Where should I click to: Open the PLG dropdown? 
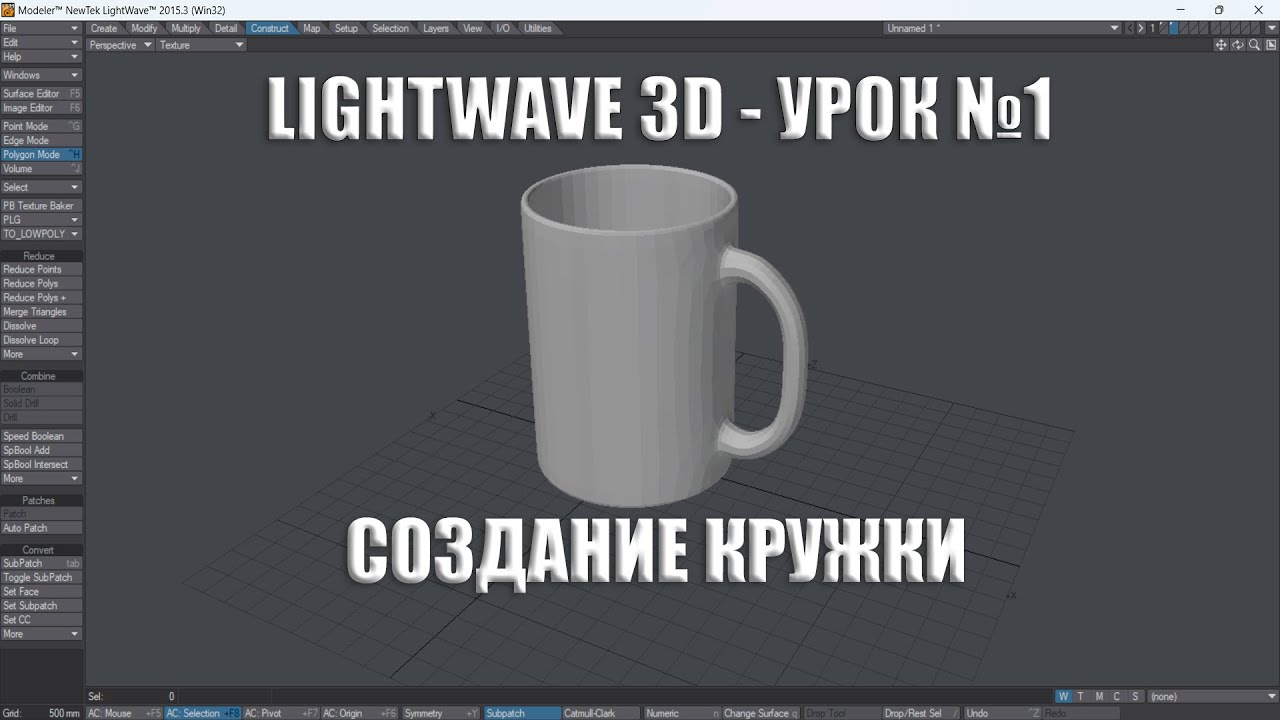(41, 219)
